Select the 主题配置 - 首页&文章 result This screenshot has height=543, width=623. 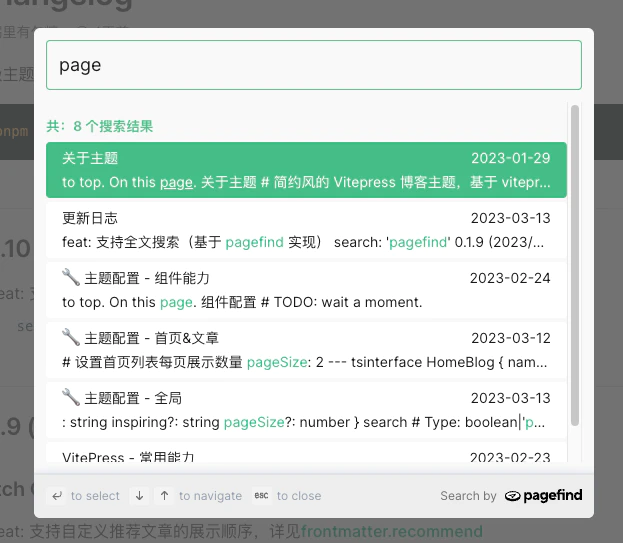[x=306, y=349]
